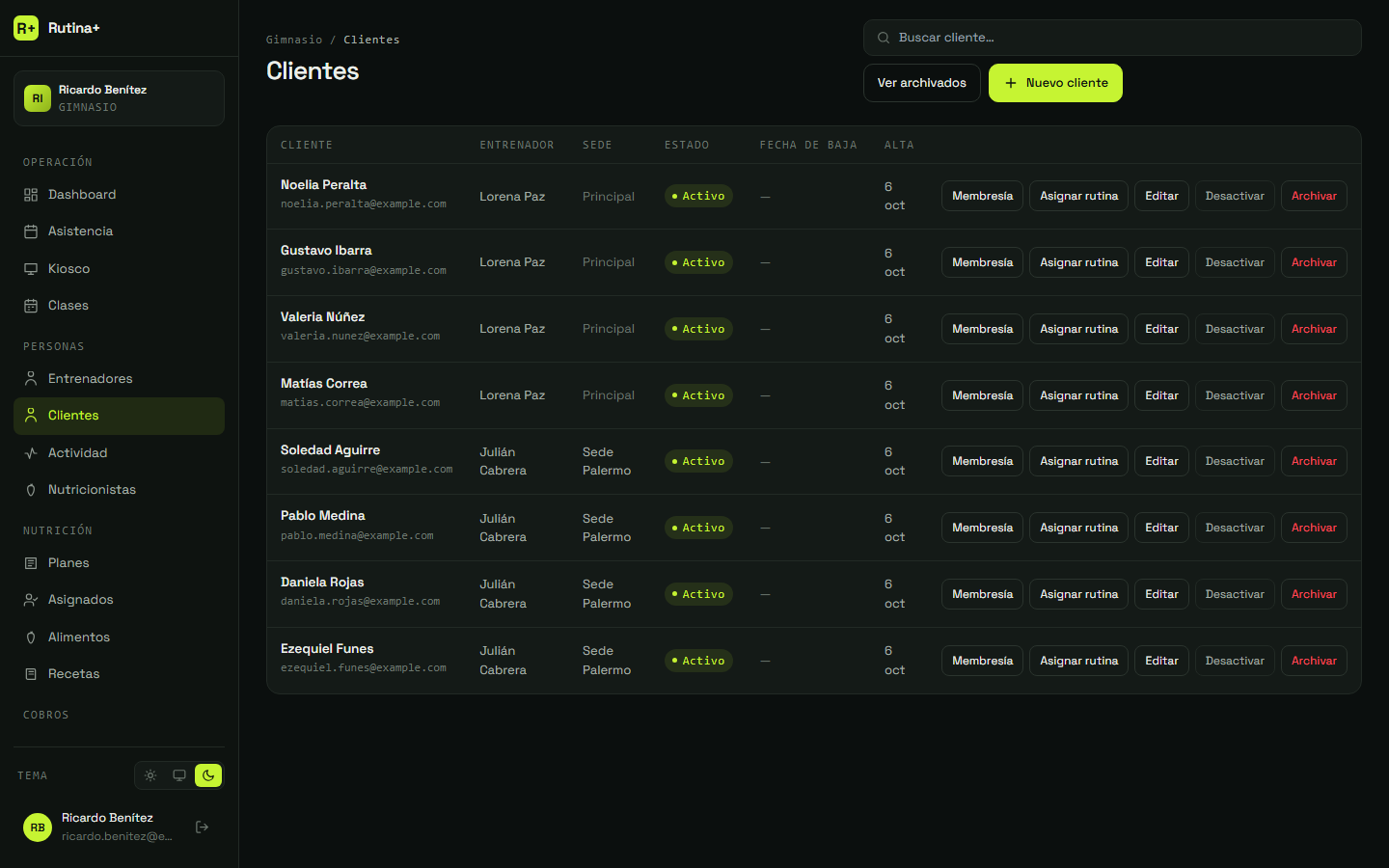Click the Clases calendar icon in sidebar
The height and width of the screenshot is (868, 1389).
click(x=31, y=306)
